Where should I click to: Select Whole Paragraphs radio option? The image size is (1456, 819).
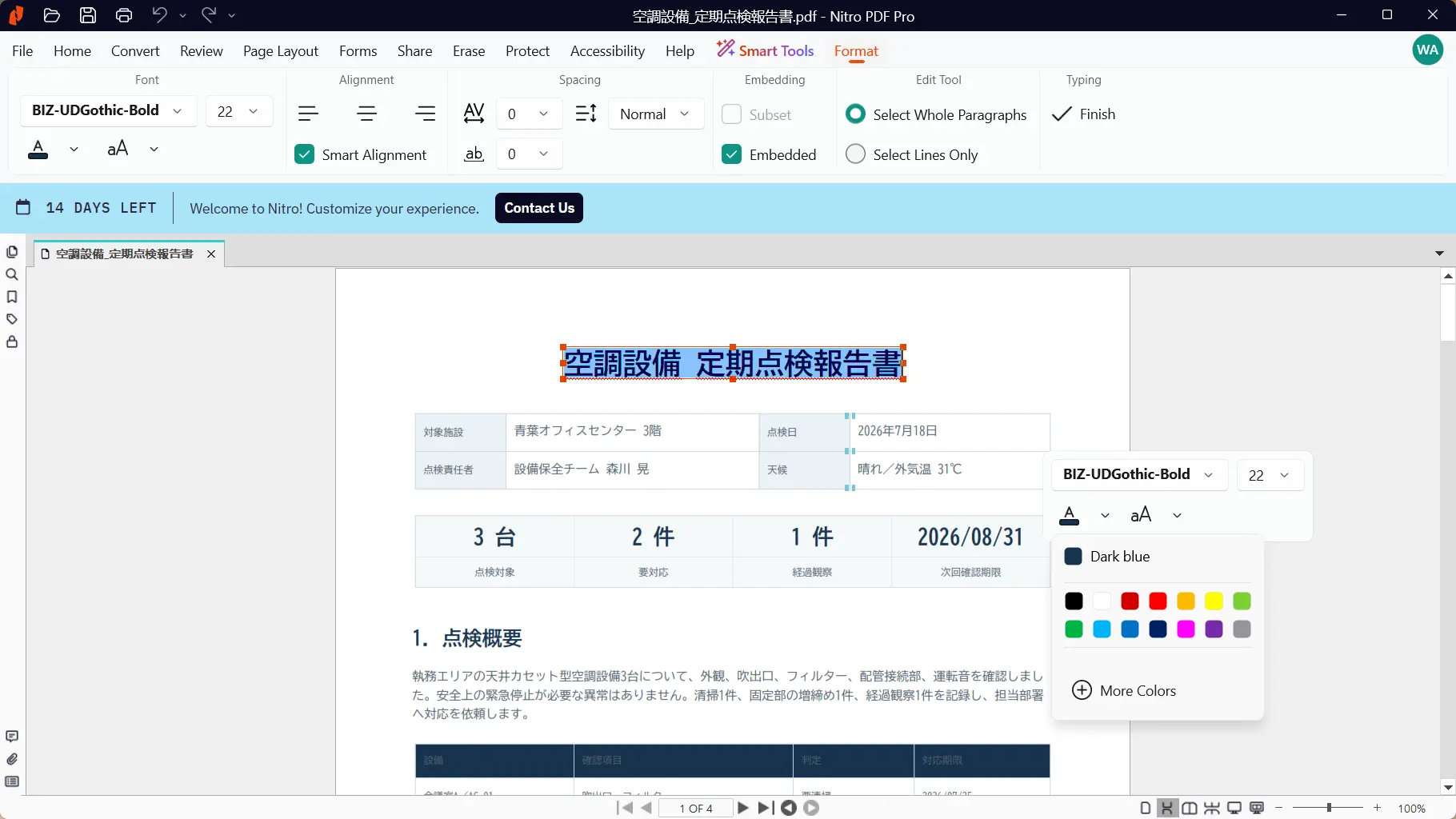(x=855, y=114)
